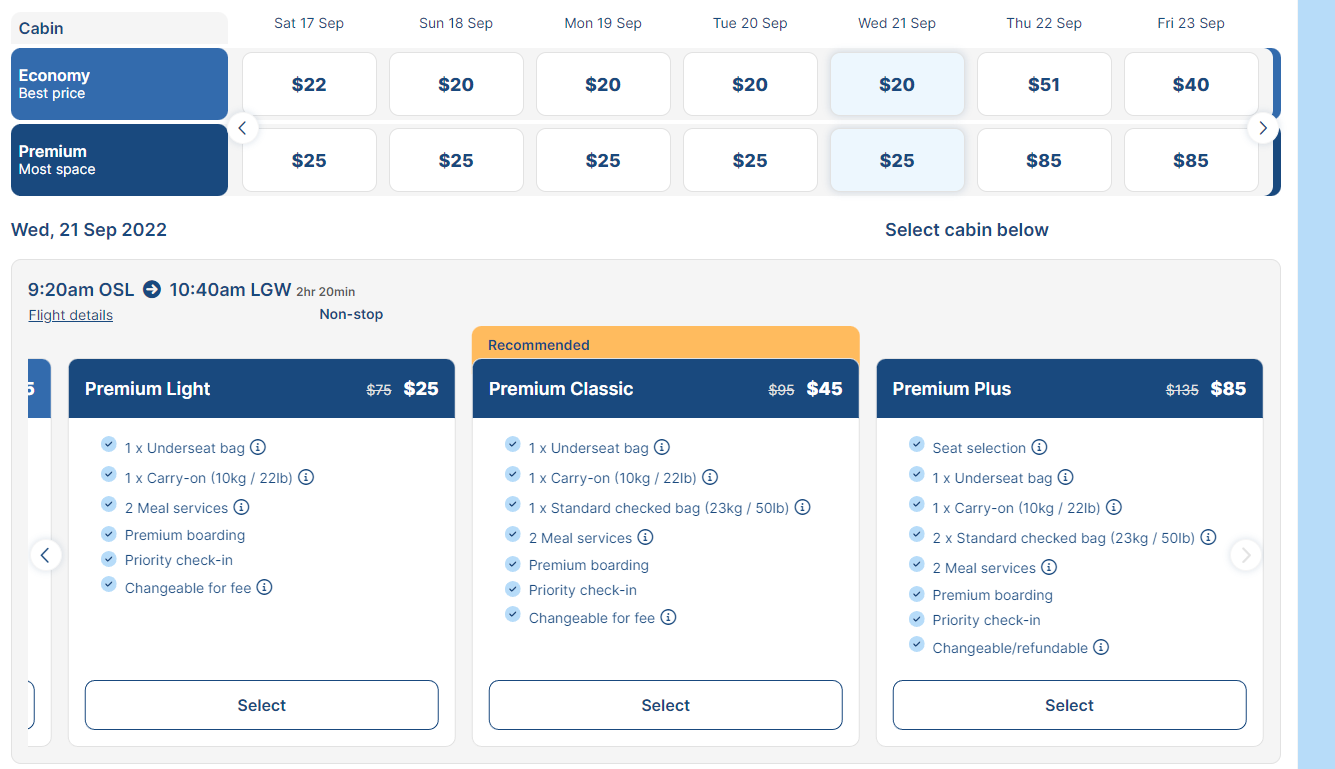Show Seat selection info in Premium Plus
This screenshot has height=769, width=1335.
click(1039, 447)
